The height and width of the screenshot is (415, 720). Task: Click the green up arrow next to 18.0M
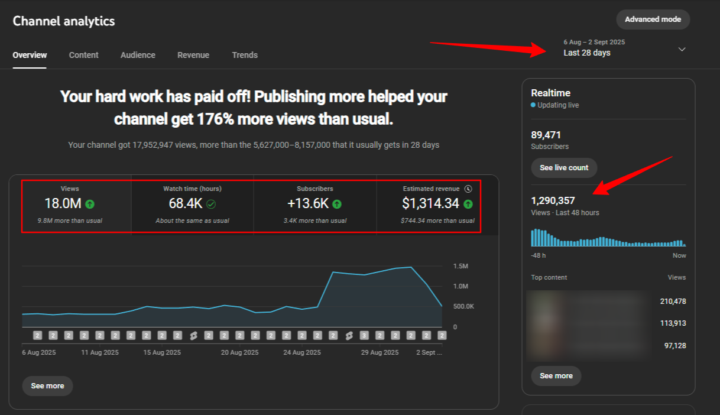[90, 204]
